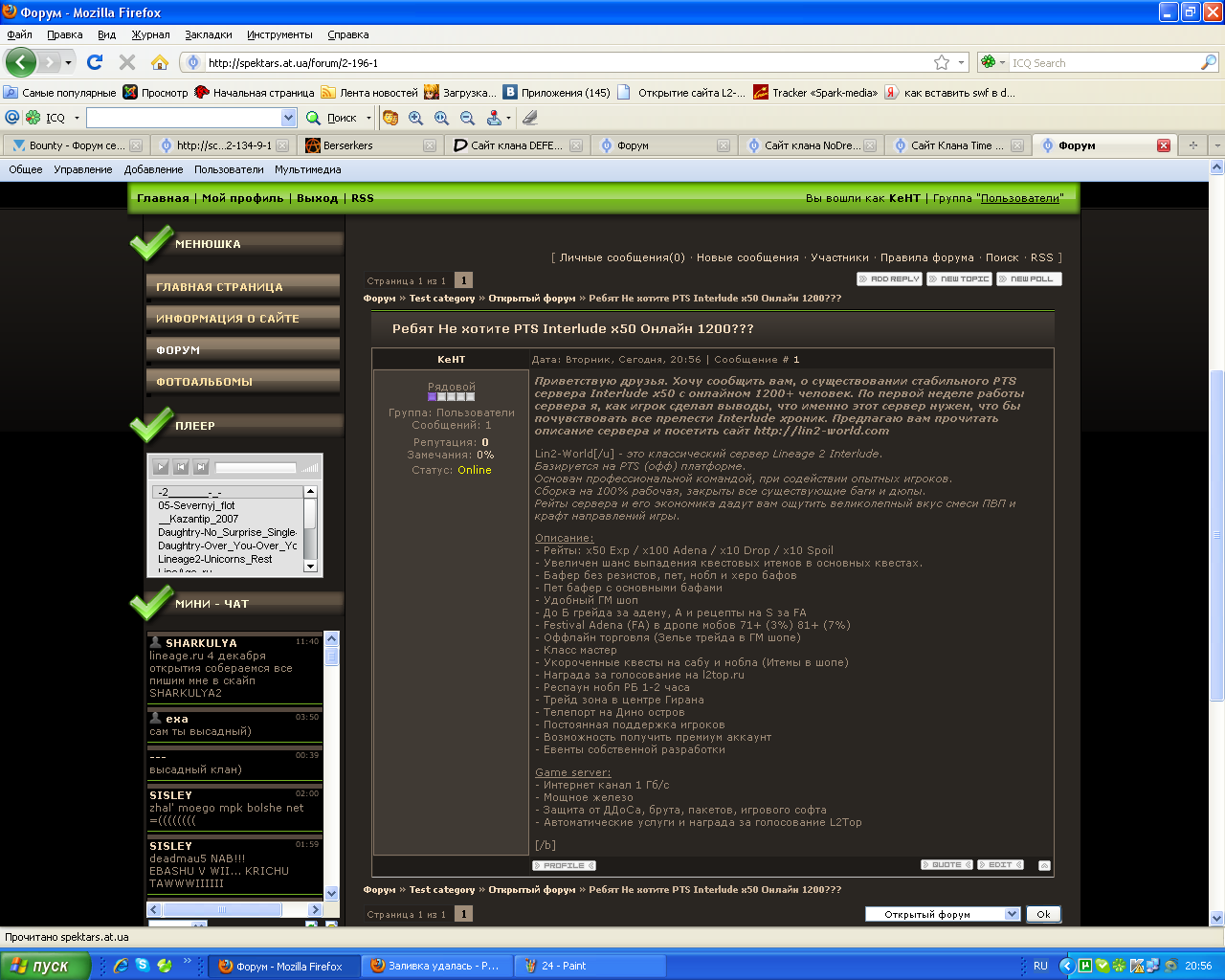Open a new tab with plus button
Screen dimensions: 1225x980
click(1192, 145)
